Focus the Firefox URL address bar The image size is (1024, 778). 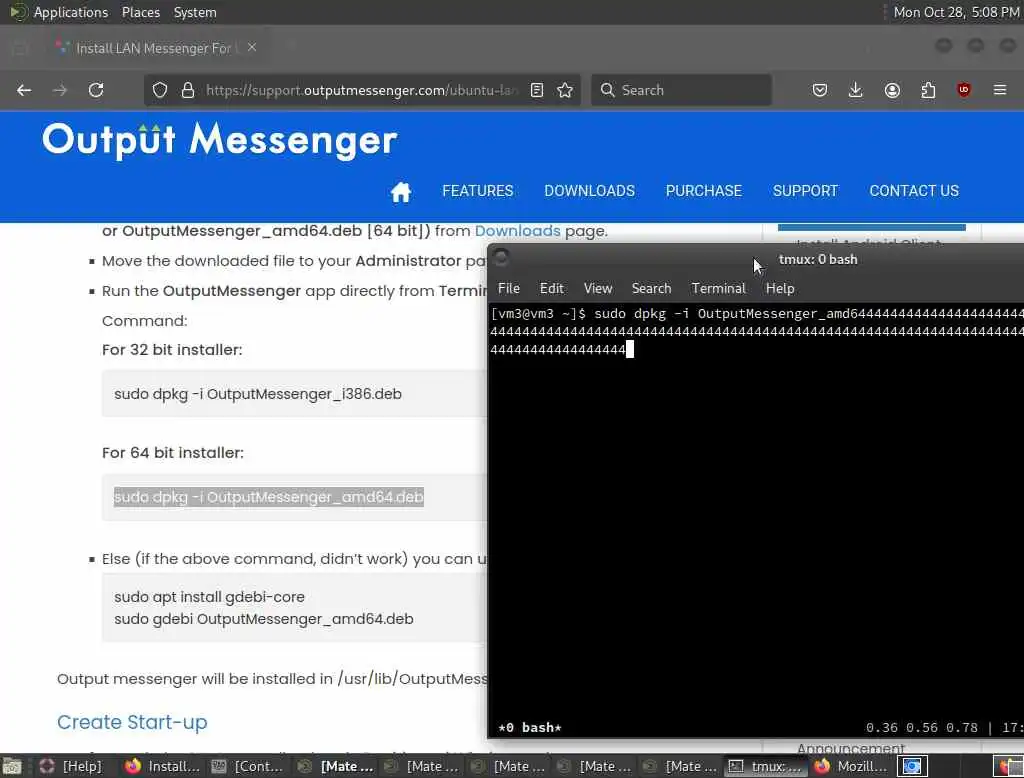360,90
